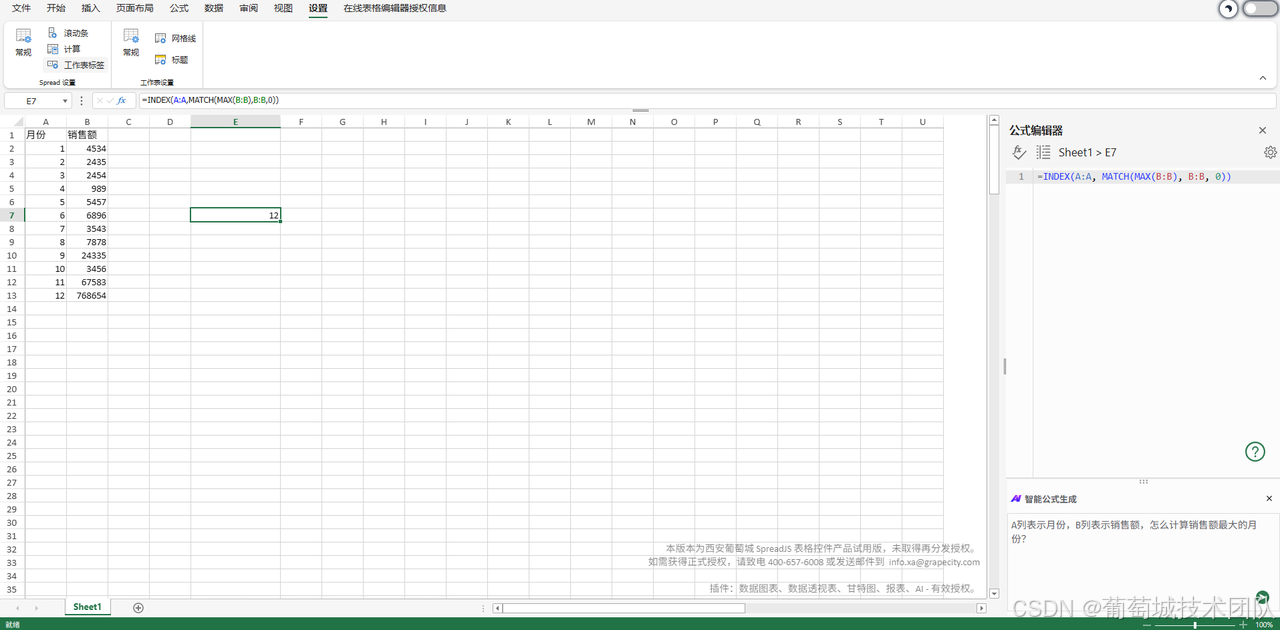This screenshot has width=1280, height=630.
Task: Switch to the 开始 tab
Action: (56, 8)
